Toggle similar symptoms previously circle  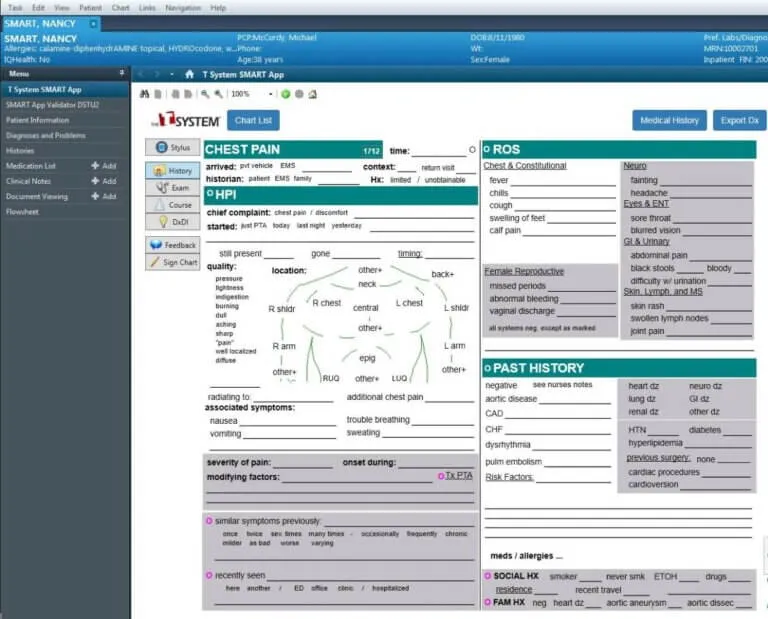pos(209,521)
